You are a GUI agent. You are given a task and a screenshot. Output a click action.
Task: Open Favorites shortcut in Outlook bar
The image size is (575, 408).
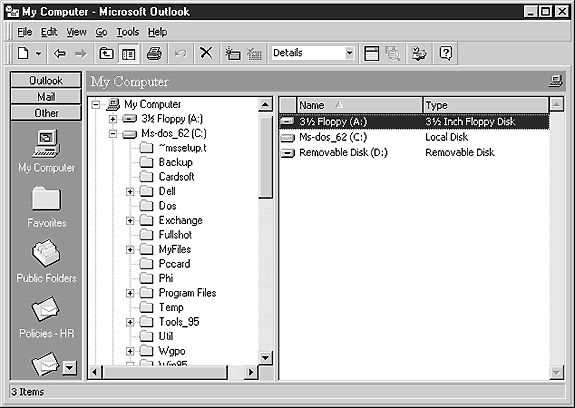coord(47,207)
